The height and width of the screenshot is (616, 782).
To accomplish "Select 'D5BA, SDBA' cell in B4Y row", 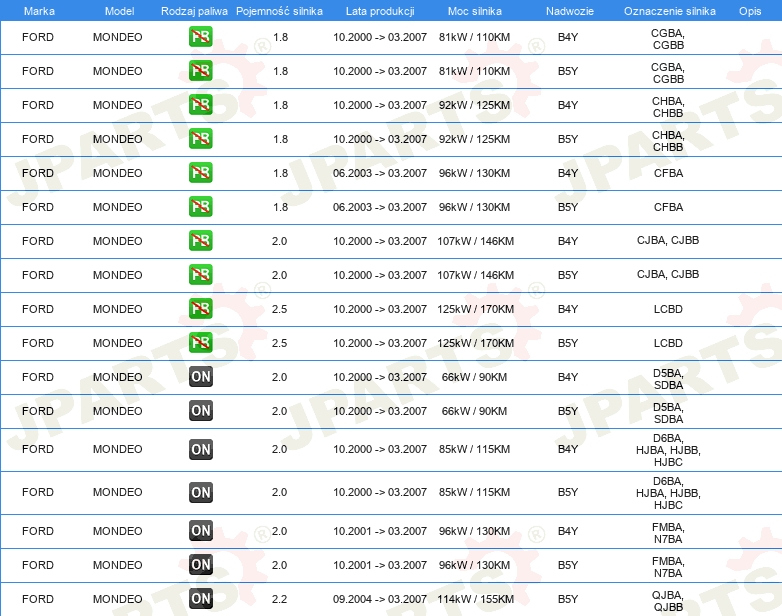I will [x=668, y=379].
